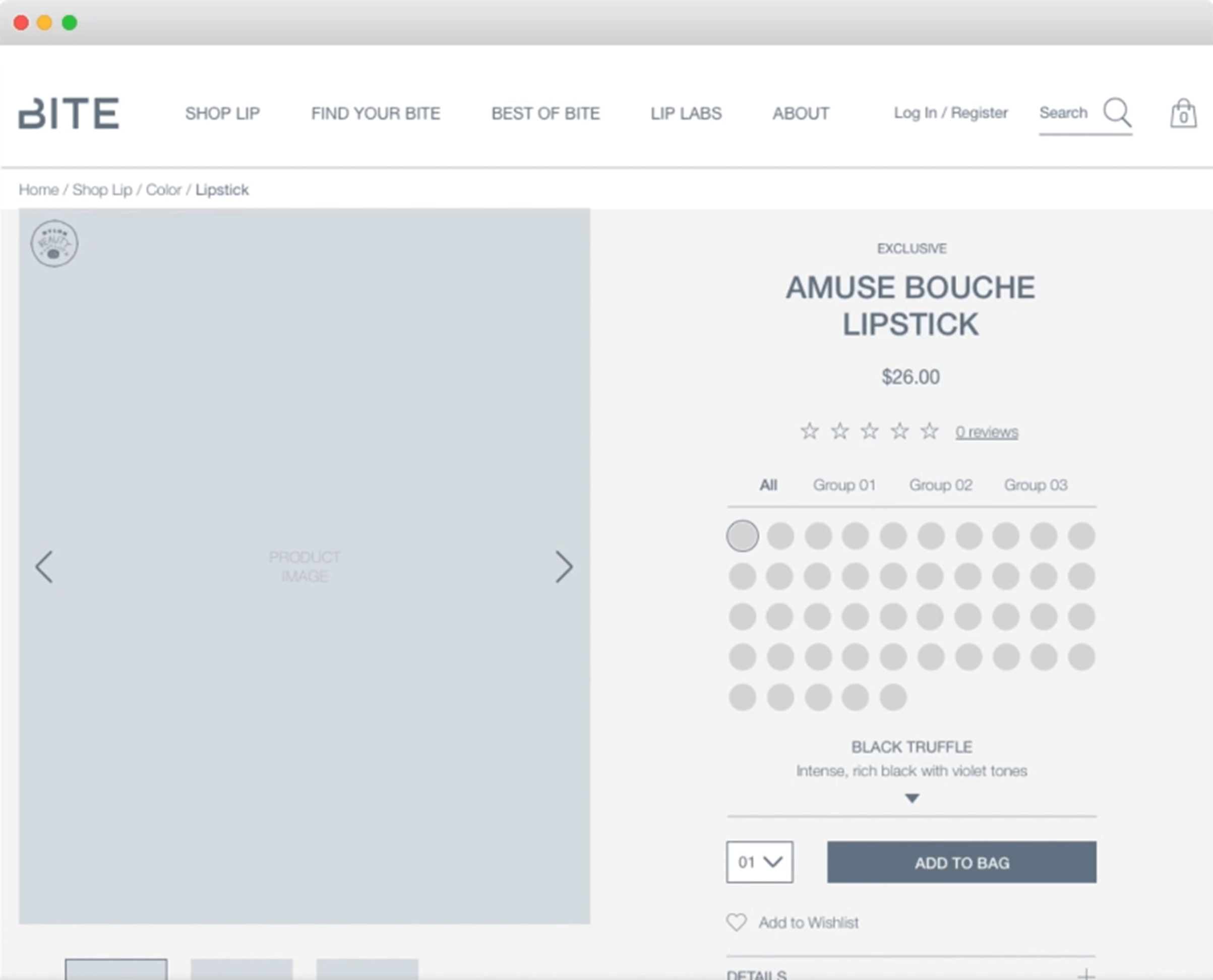Expand the DETAILS section plus icon
The height and width of the screenshot is (980, 1213).
point(1085,974)
